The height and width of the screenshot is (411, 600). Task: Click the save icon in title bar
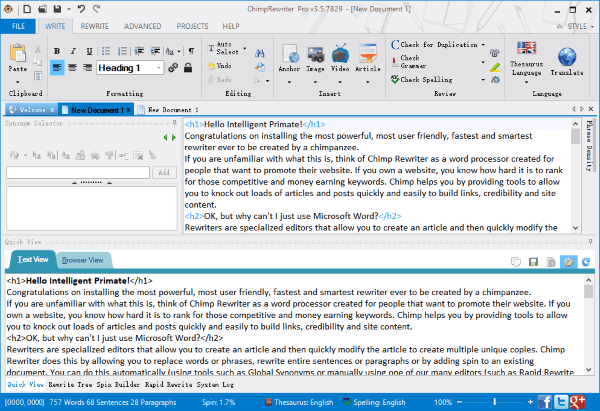57,9
